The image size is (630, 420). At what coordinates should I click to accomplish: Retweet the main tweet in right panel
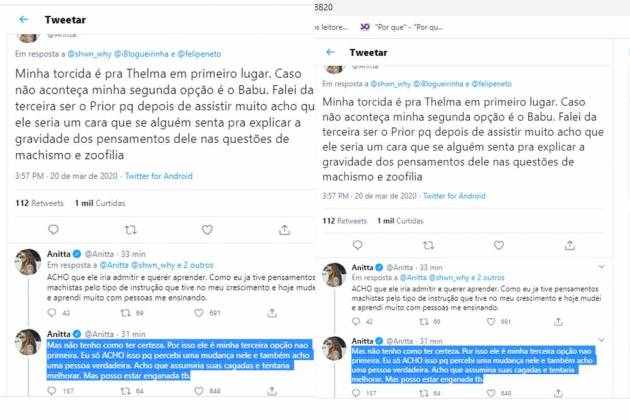(x=428, y=245)
